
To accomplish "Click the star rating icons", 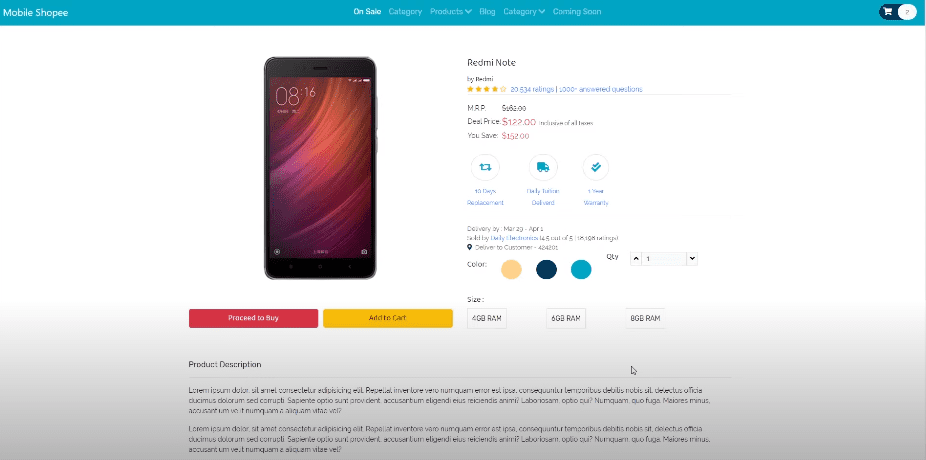I will click(x=487, y=89).
